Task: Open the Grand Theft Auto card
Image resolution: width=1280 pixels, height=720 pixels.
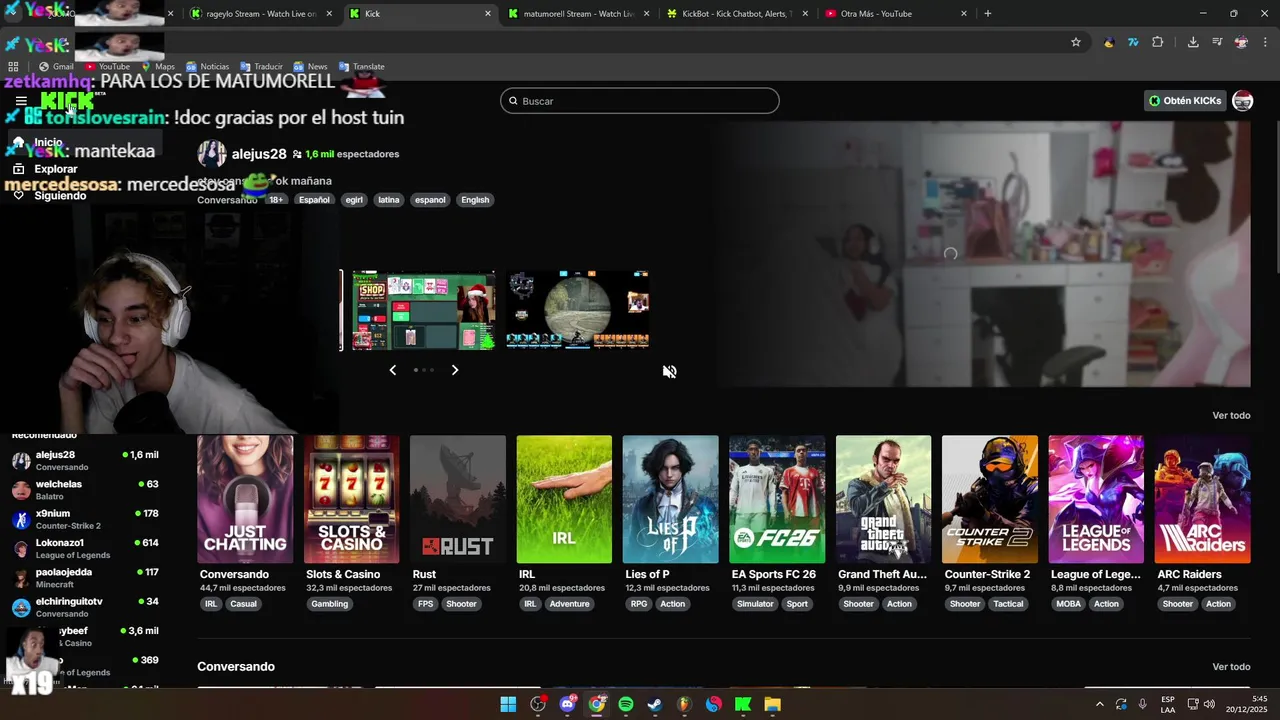Action: (x=883, y=499)
